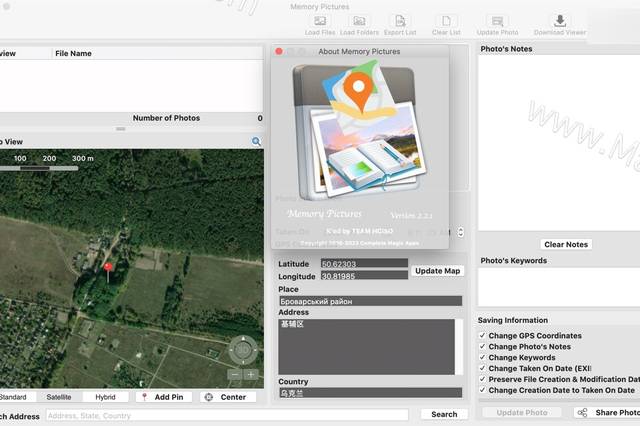The image size is (640, 426).
Task: Click the Update Map button
Action: 438,271
